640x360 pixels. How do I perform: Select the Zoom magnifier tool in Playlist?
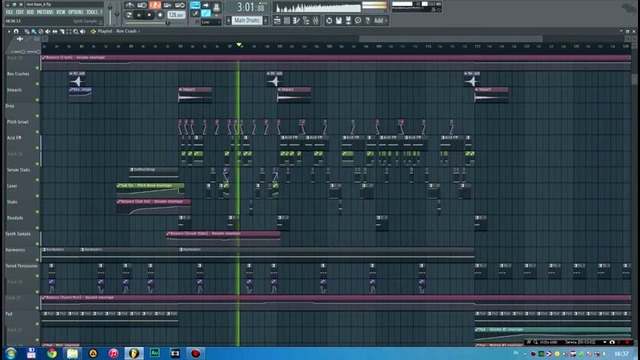click(76, 31)
